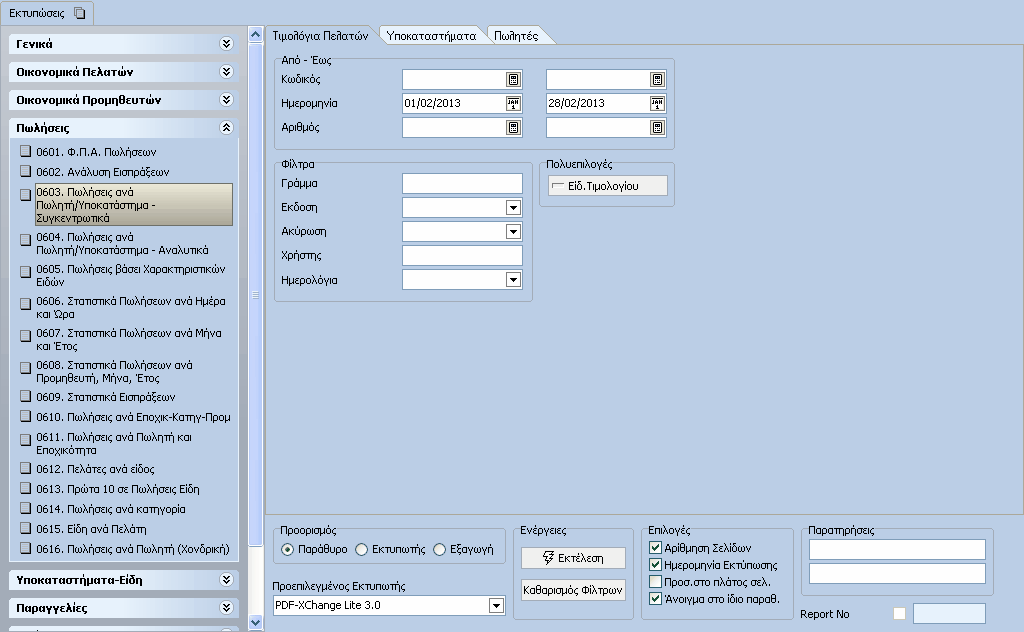Click first Παρατηρήσεις text field
The width and height of the screenshot is (1024, 632).
(897, 550)
